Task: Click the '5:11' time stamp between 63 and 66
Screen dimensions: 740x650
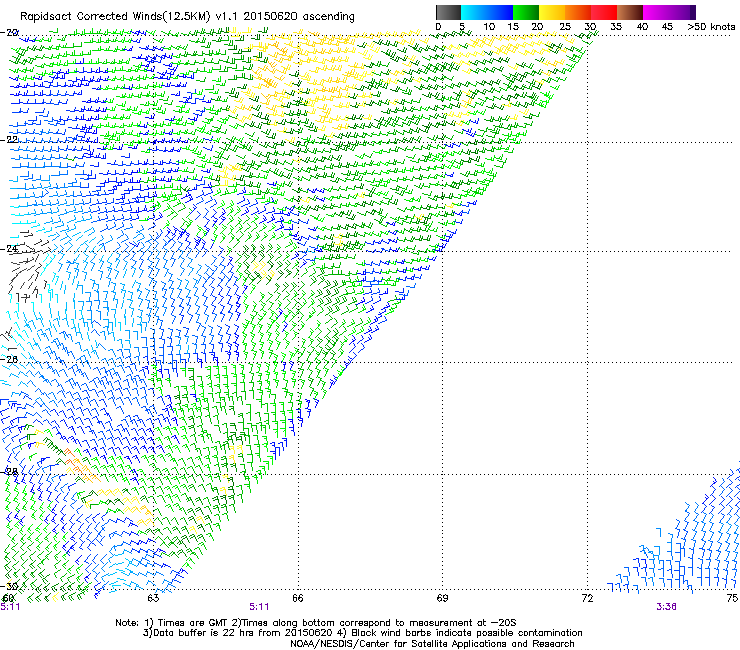Action: click(259, 607)
